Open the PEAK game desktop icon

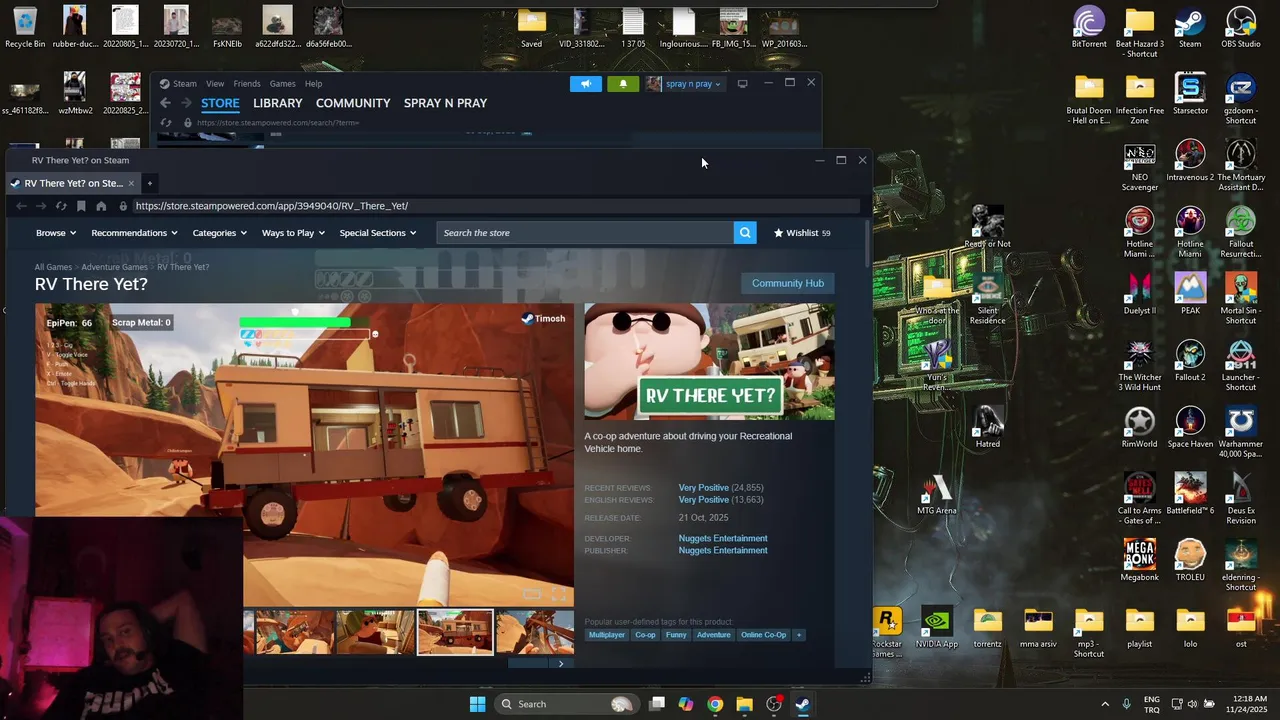pyautogui.click(x=1190, y=294)
